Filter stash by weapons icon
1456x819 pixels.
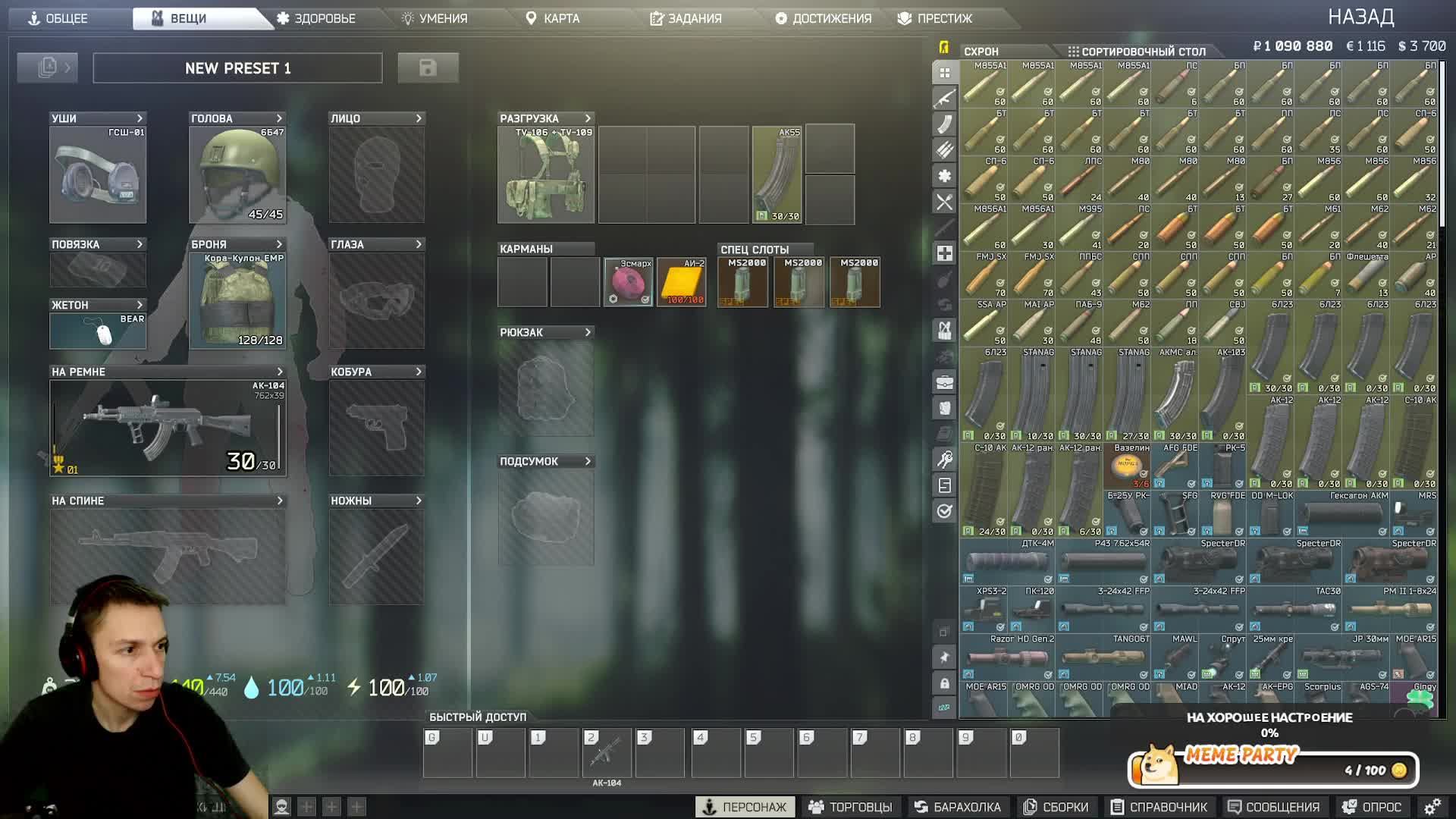point(944,99)
